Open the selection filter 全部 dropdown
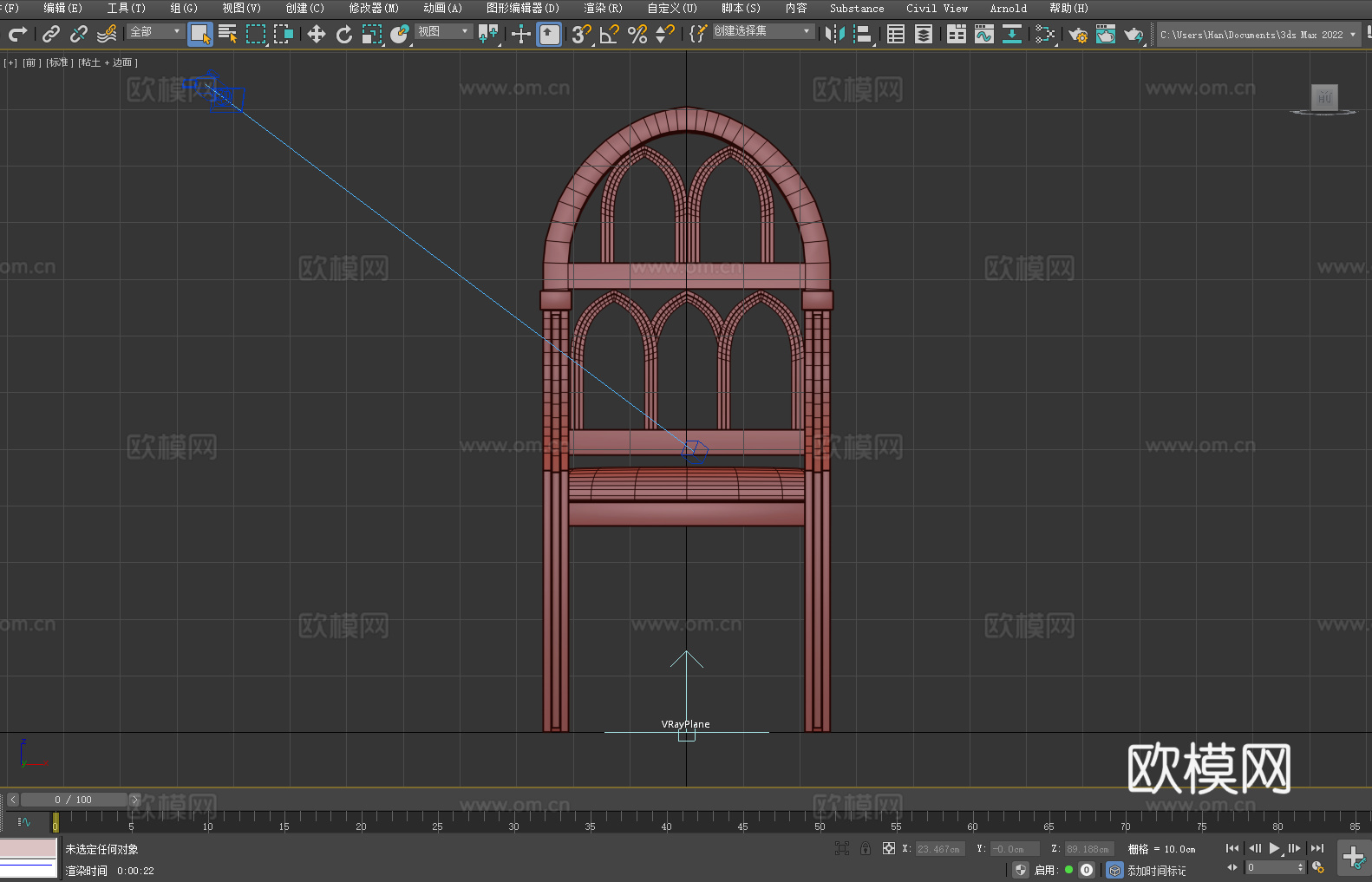 click(155, 31)
